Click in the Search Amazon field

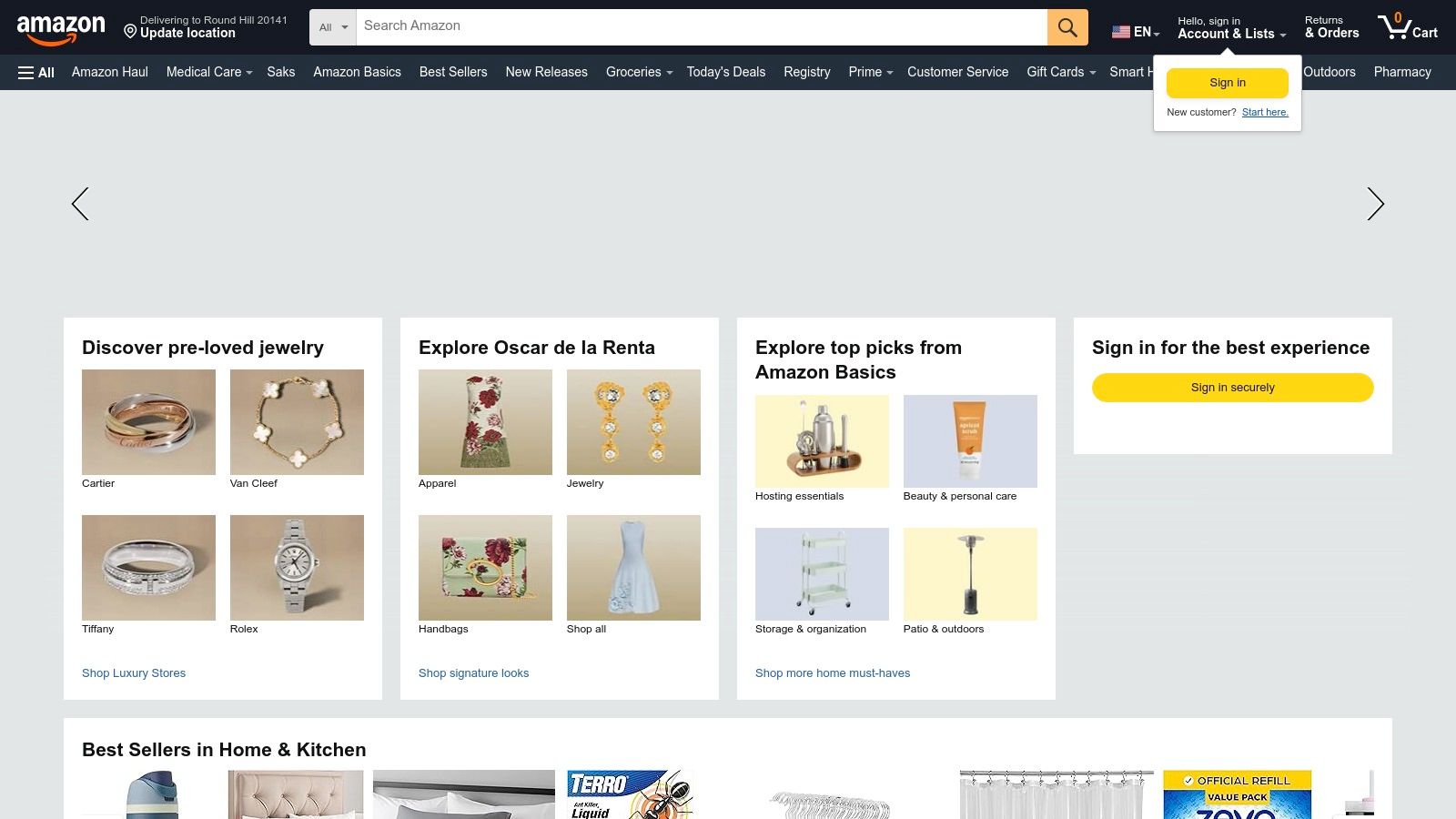[x=702, y=27]
